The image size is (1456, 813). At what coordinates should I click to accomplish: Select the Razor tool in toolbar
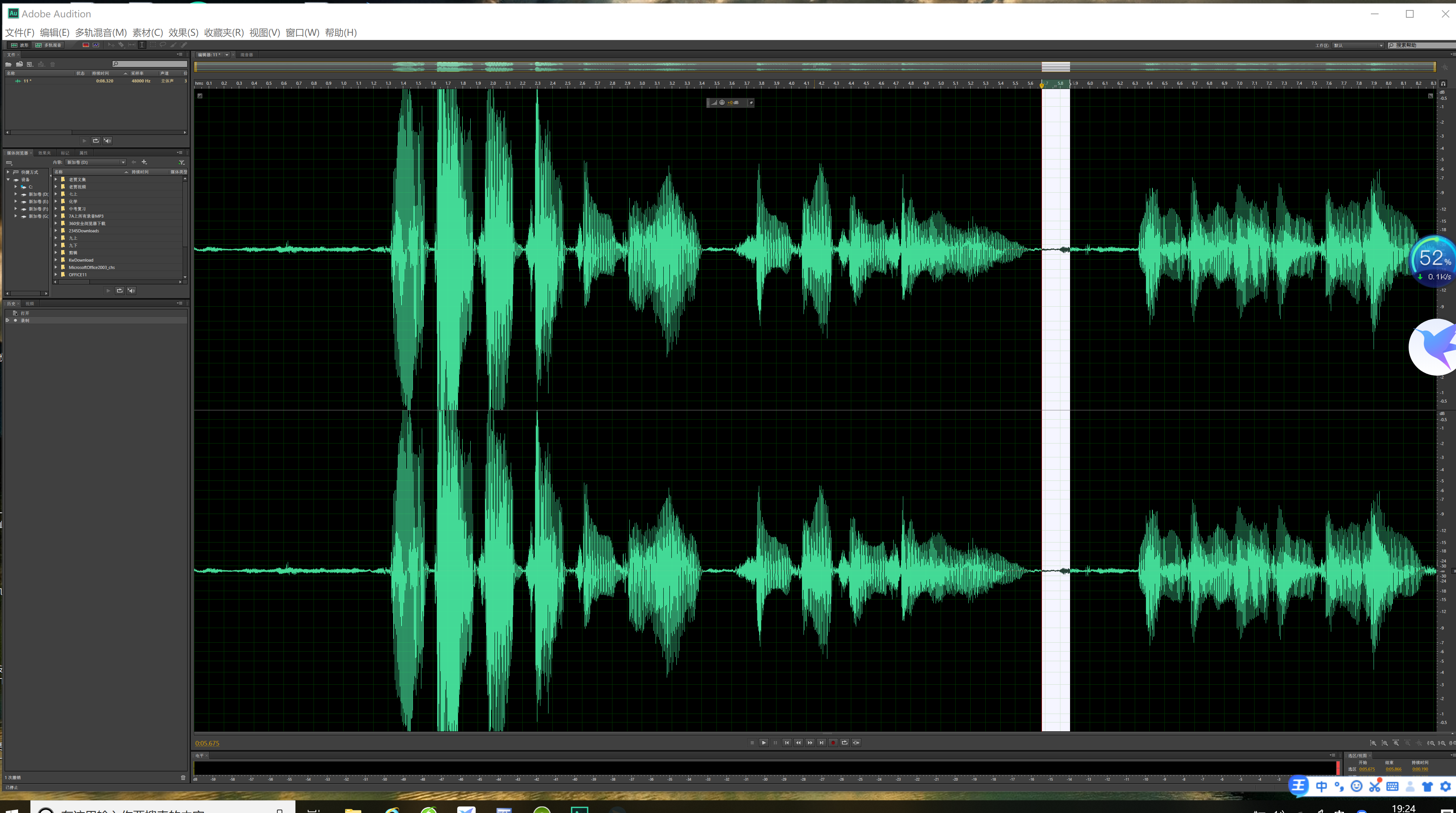click(x=121, y=45)
